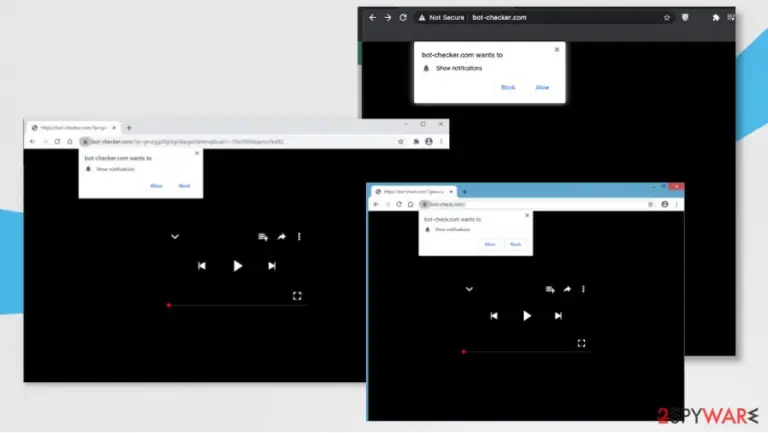
Task: Open a new tab in the left browser window
Action: coord(129,128)
